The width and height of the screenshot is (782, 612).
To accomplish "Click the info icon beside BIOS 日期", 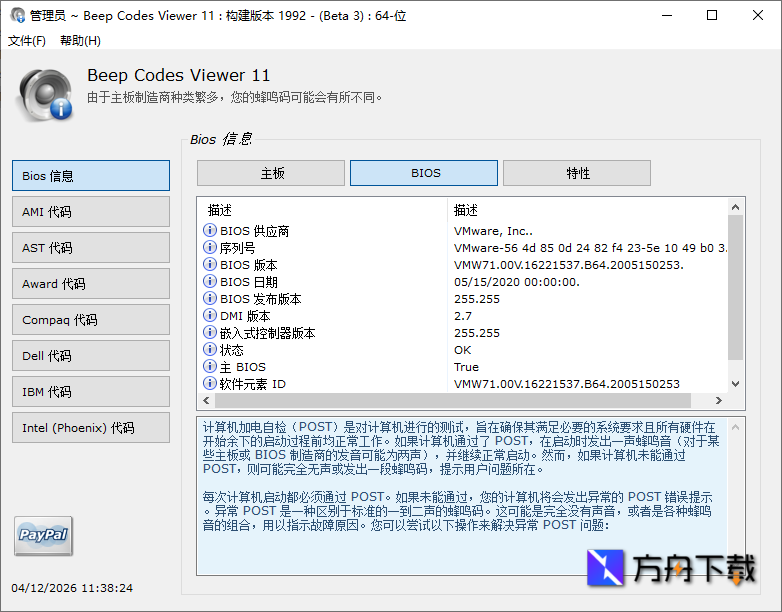I will (209, 281).
